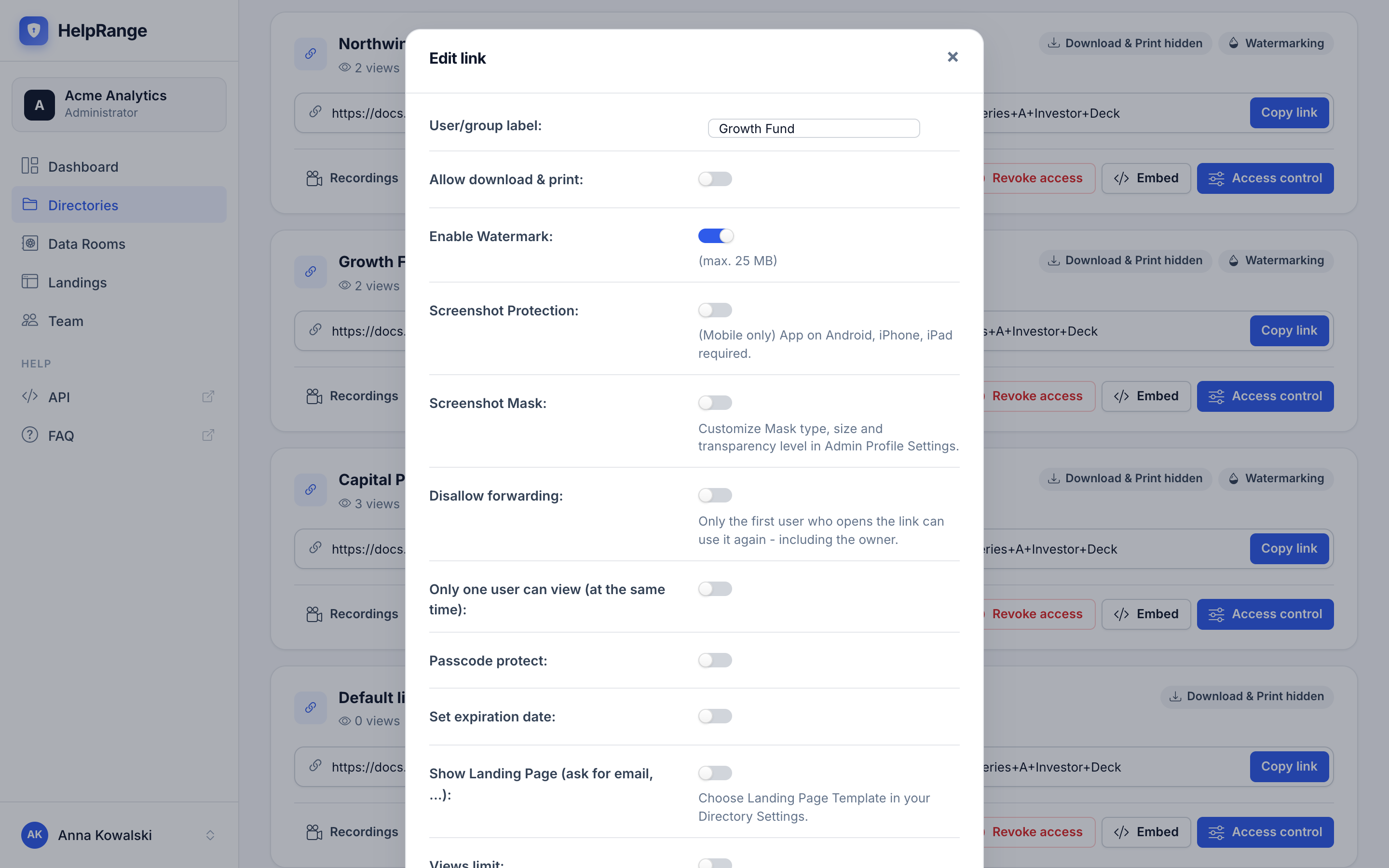Enable the Allow download & print toggle

(715, 179)
